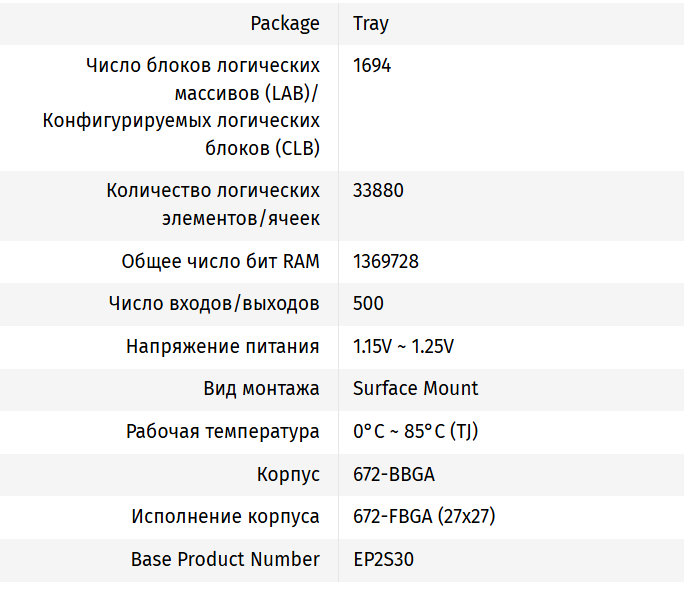This screenshot has height=591, width=684.
Task: Select the voltage value 1.15V ~ 1.25V
Action: click(403, 346)
